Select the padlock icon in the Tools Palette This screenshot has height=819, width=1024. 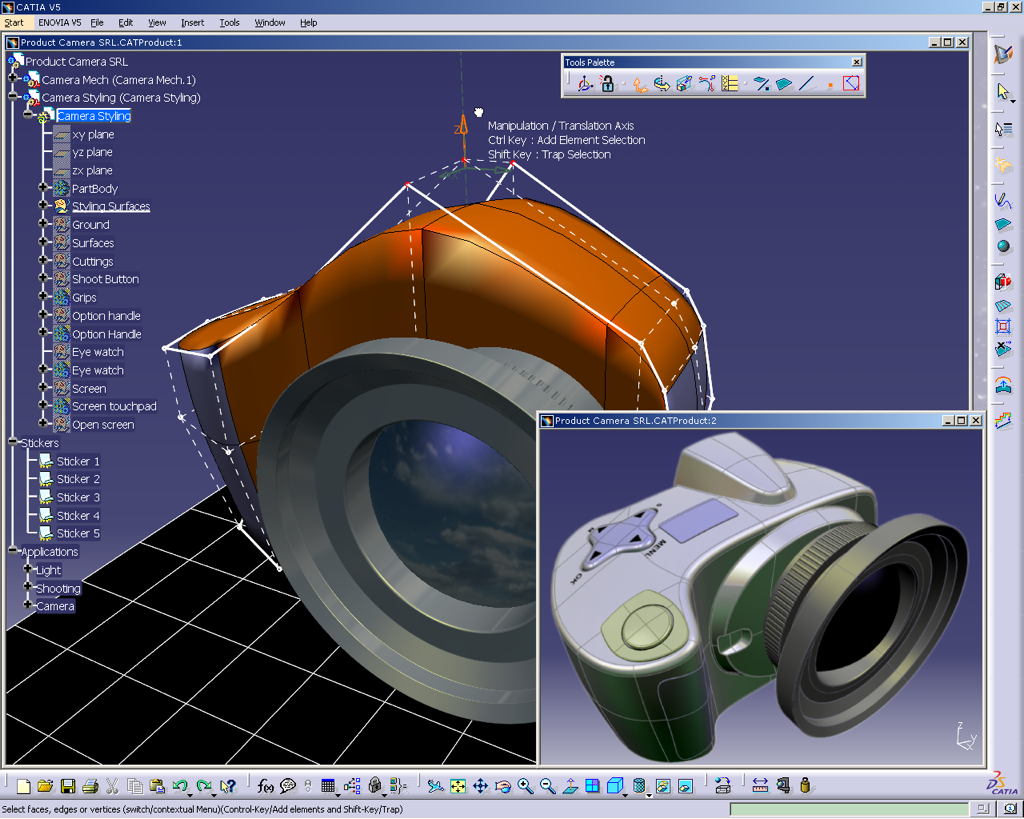[x=607, y=83]
